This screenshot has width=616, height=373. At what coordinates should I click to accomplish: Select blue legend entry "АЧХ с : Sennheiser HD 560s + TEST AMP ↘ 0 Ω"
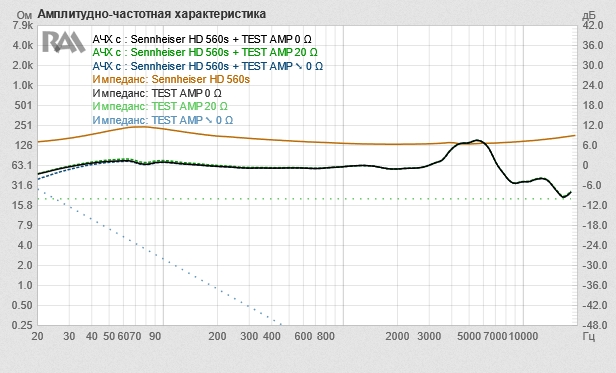(x=207, y=66)
